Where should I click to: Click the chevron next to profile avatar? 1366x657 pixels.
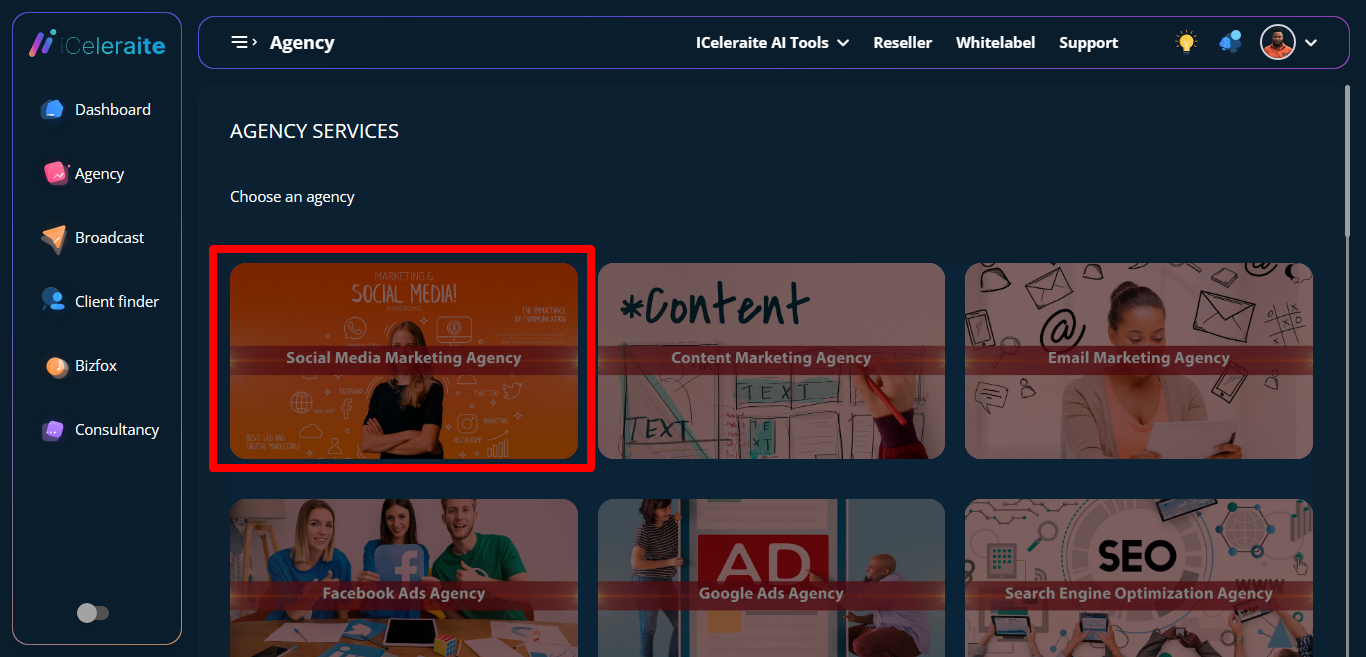tap(1311, 43)
